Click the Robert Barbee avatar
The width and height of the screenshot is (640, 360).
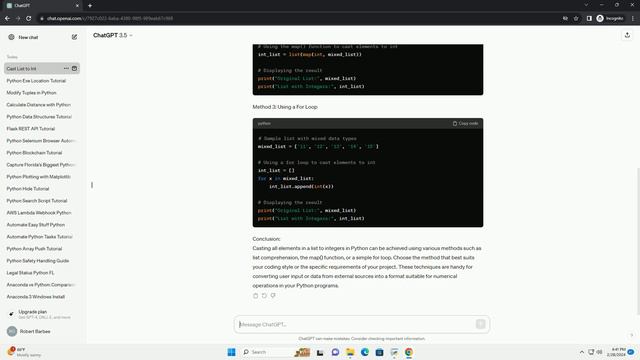click(x=12, y=331)
